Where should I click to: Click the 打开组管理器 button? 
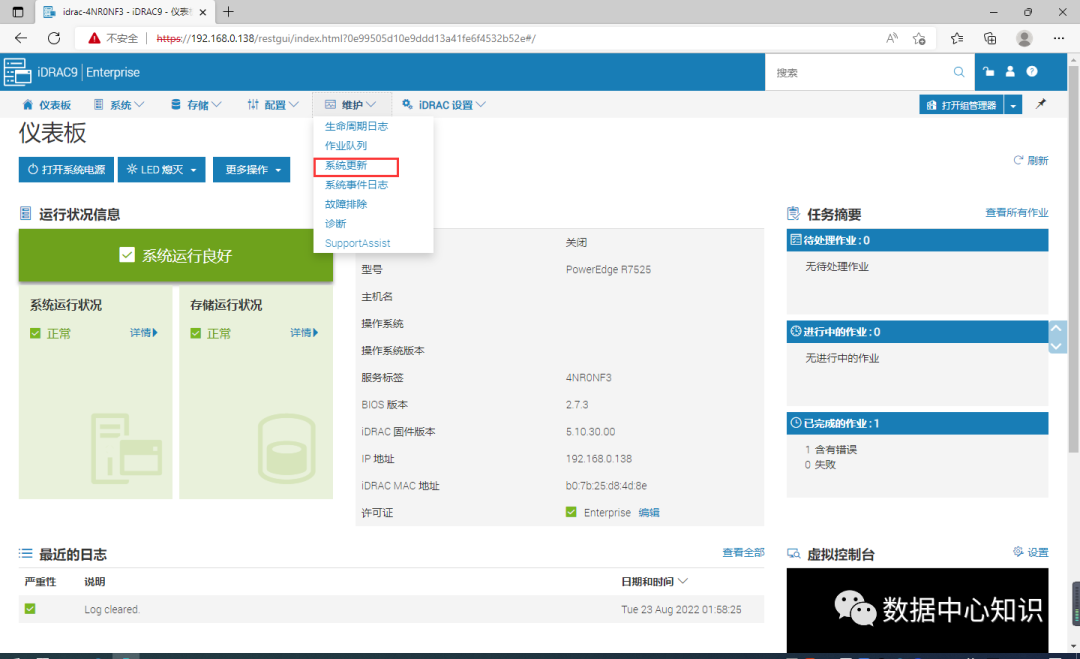click(x=962, y=105)
